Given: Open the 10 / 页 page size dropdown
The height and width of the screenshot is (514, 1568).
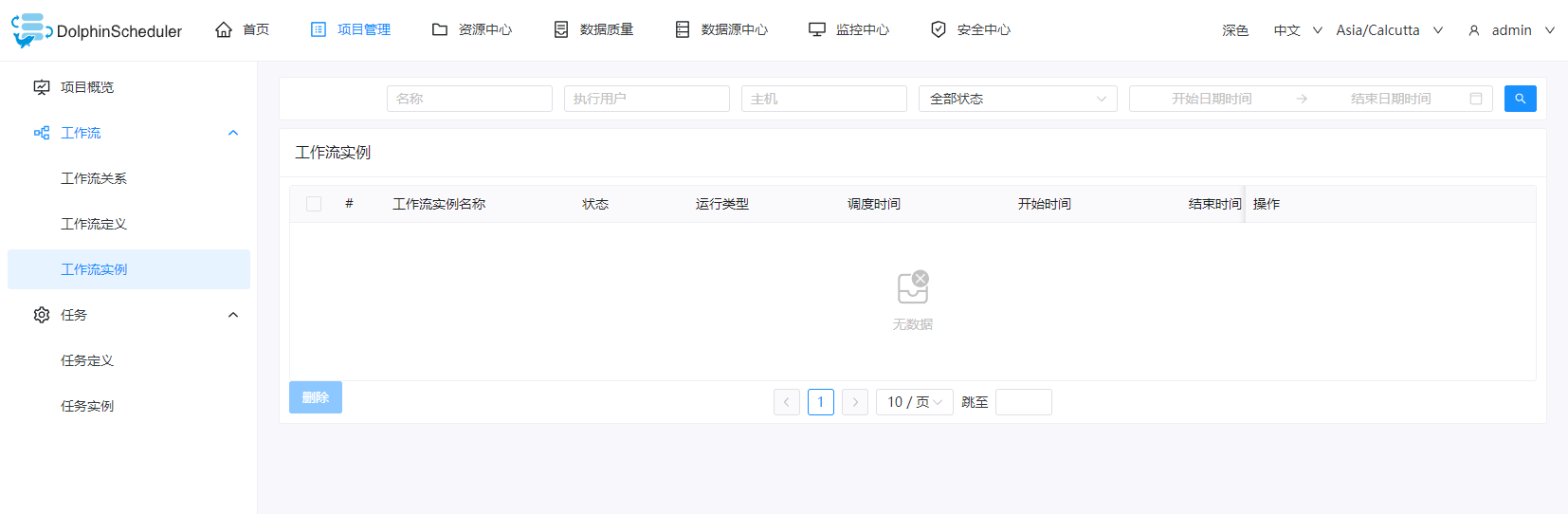Looking at the screenshot, I should (915, 402).
